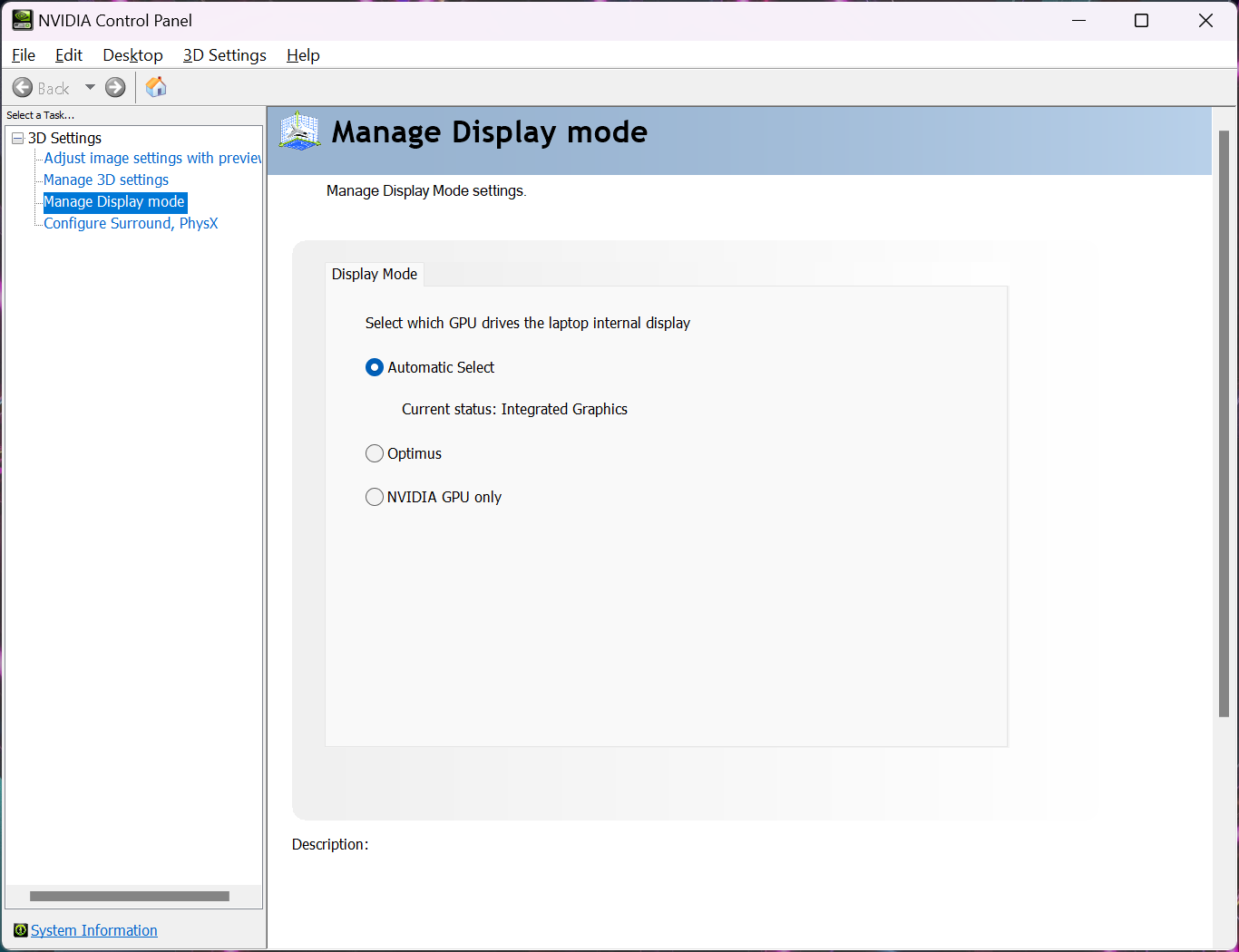Maximize the NVIDIA Control Panel window
The width and height of the screenshot is (1239, 952).
click(x=1142, y=20)
